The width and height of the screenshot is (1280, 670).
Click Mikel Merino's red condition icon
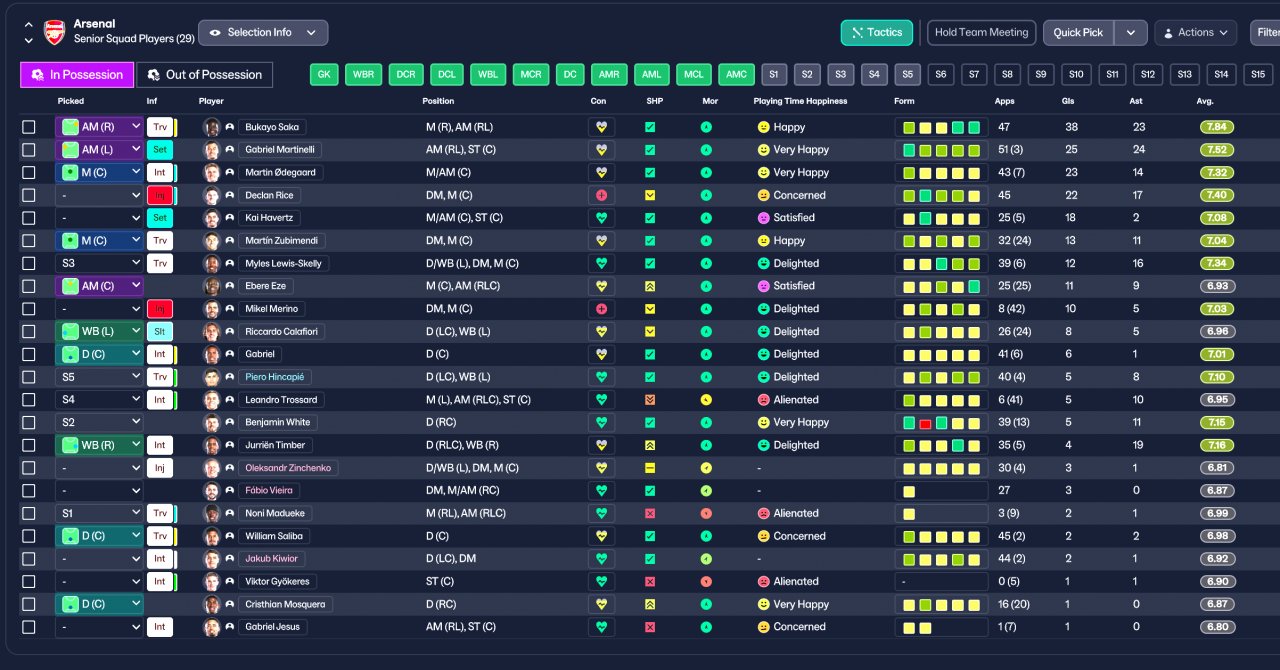[x=601, y=309]
